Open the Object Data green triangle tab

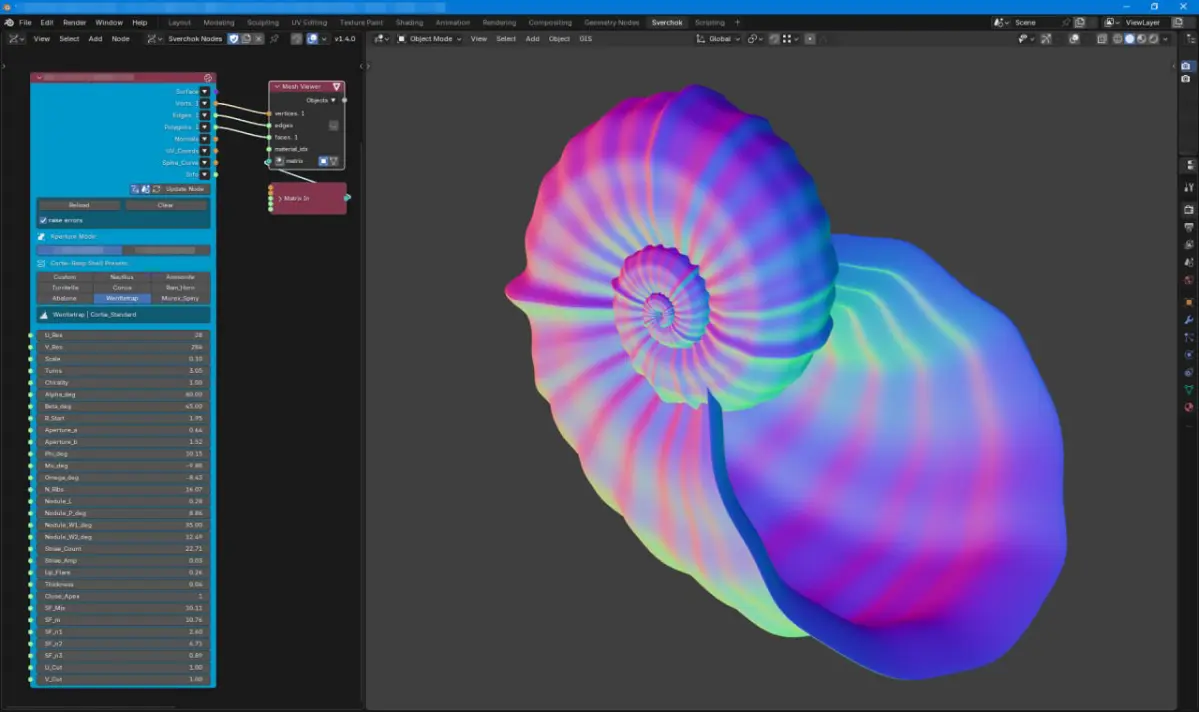[1189, 389]
